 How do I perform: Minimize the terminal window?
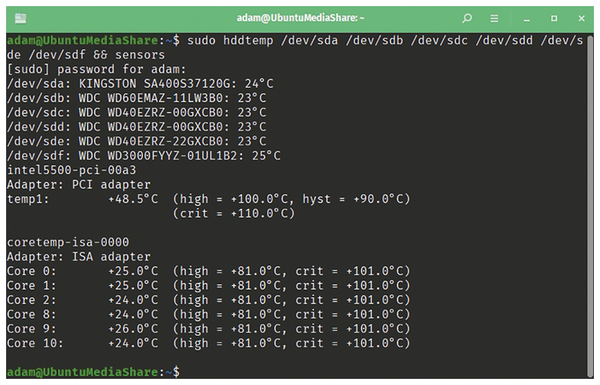click(527, 18)
